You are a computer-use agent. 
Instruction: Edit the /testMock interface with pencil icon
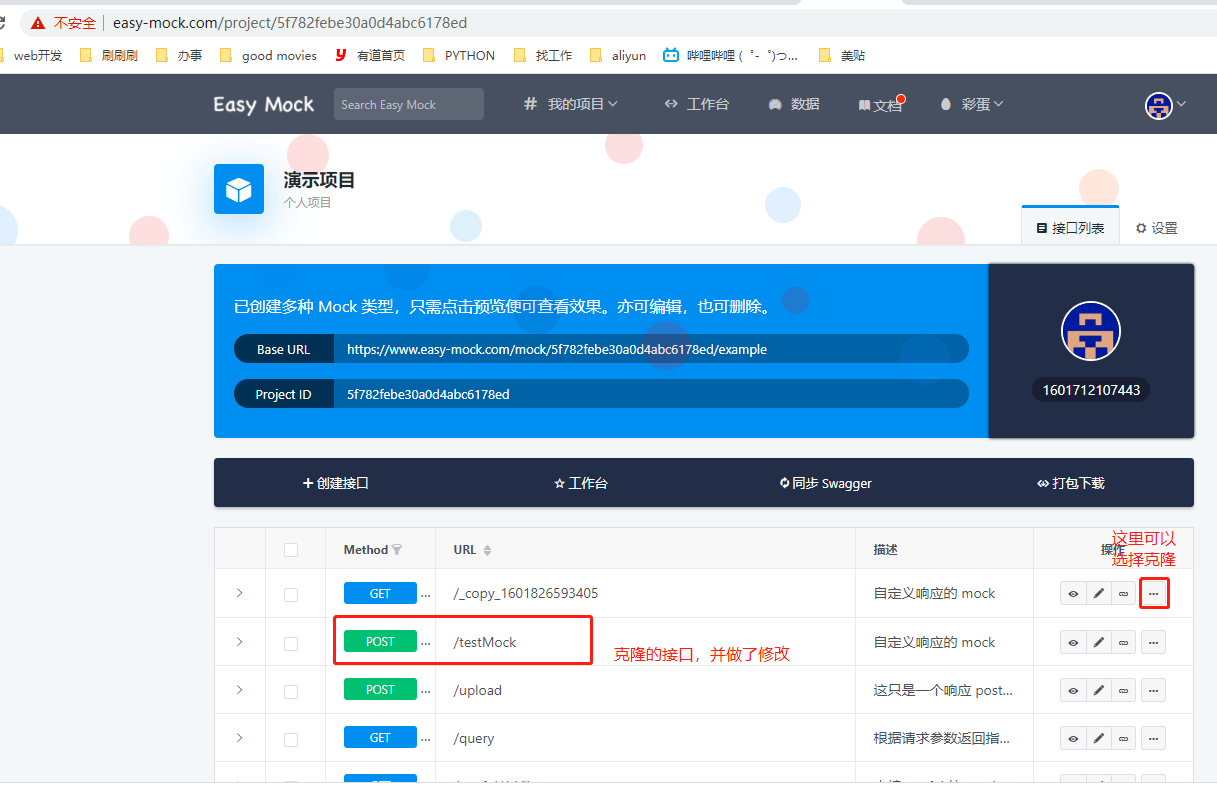1098,641
